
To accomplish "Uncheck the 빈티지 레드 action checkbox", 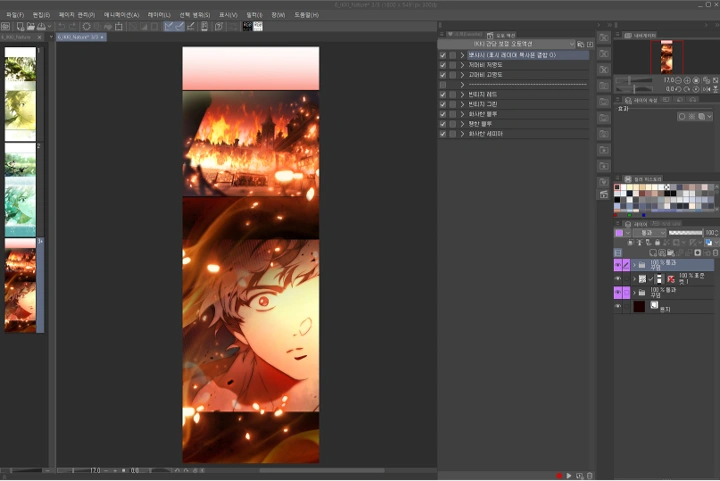I will point(443,95).
